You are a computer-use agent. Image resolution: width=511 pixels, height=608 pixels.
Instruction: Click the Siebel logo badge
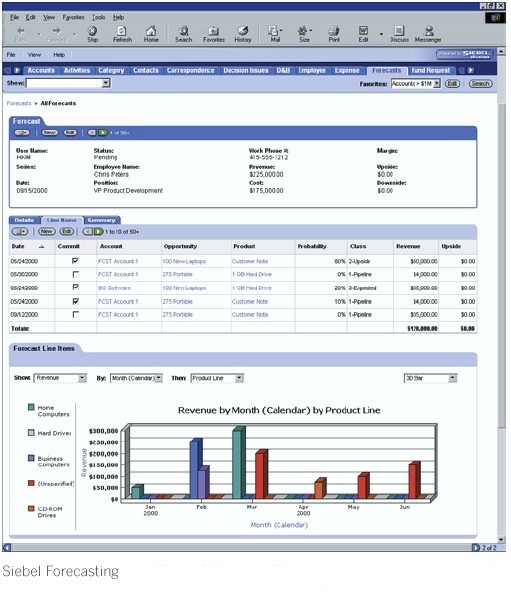(464, 55)
